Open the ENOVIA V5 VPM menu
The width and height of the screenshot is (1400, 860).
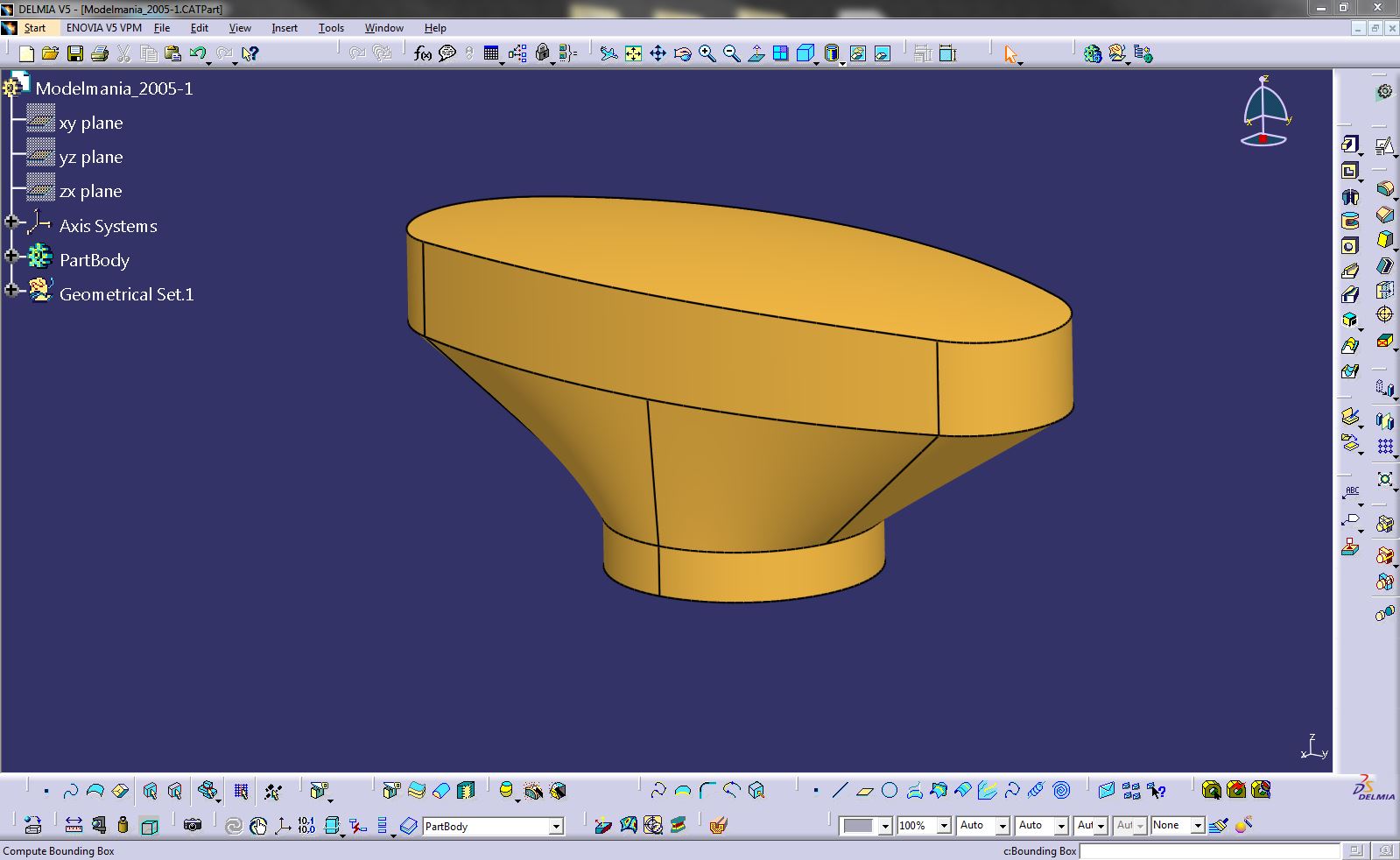click(103, 28)
